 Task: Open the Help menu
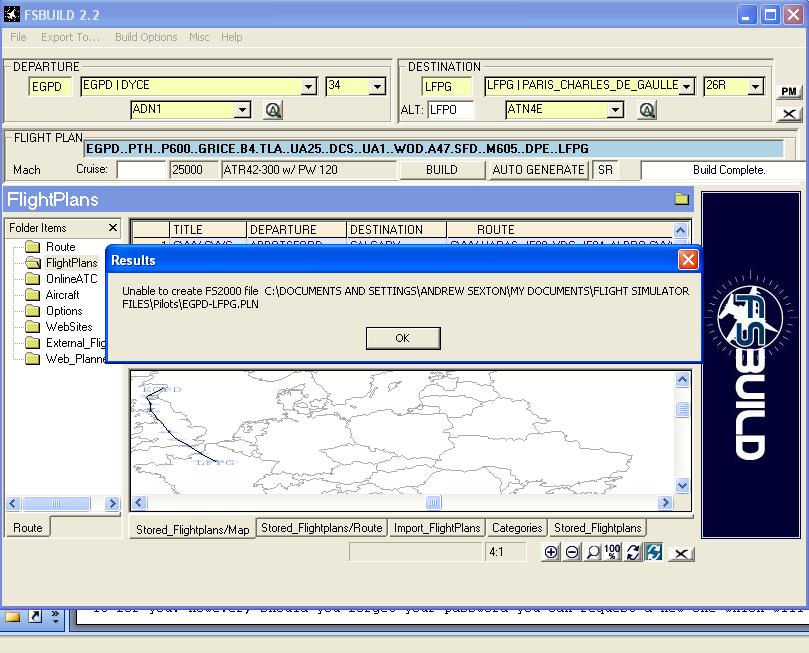point(232,37)
